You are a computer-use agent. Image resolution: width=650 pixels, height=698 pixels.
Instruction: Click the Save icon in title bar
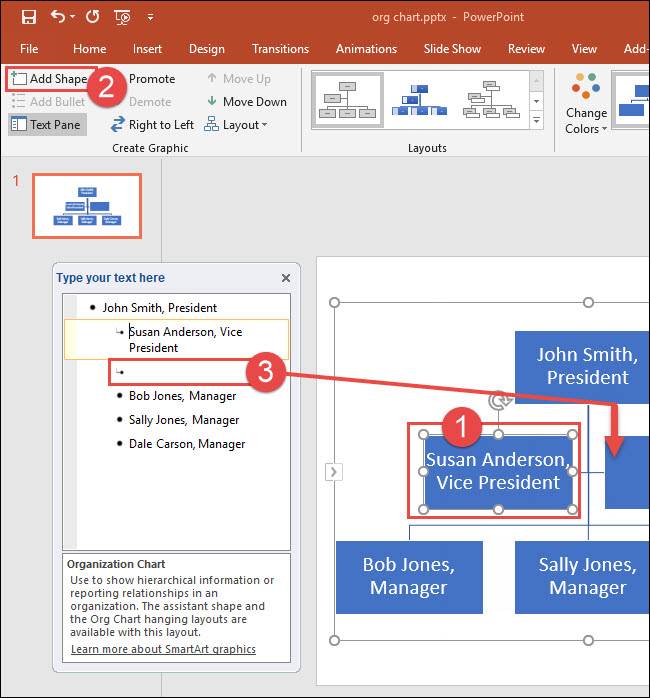pos(29,16)
